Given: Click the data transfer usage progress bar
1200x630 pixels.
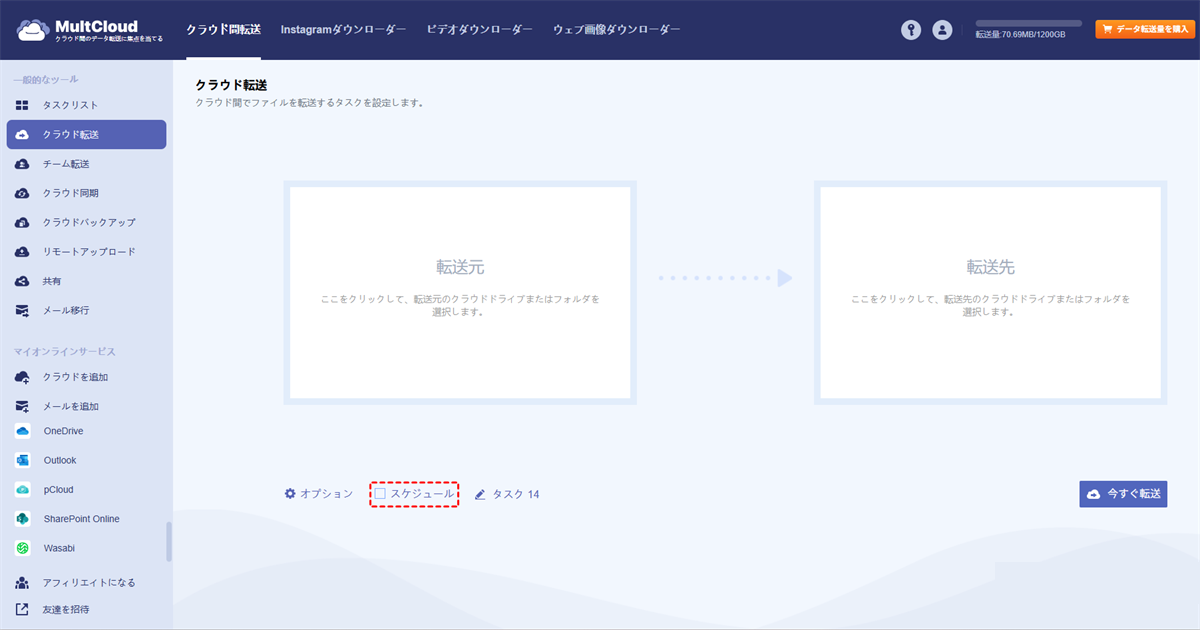Looking at the screenshot, I should tap(1029, 22).
